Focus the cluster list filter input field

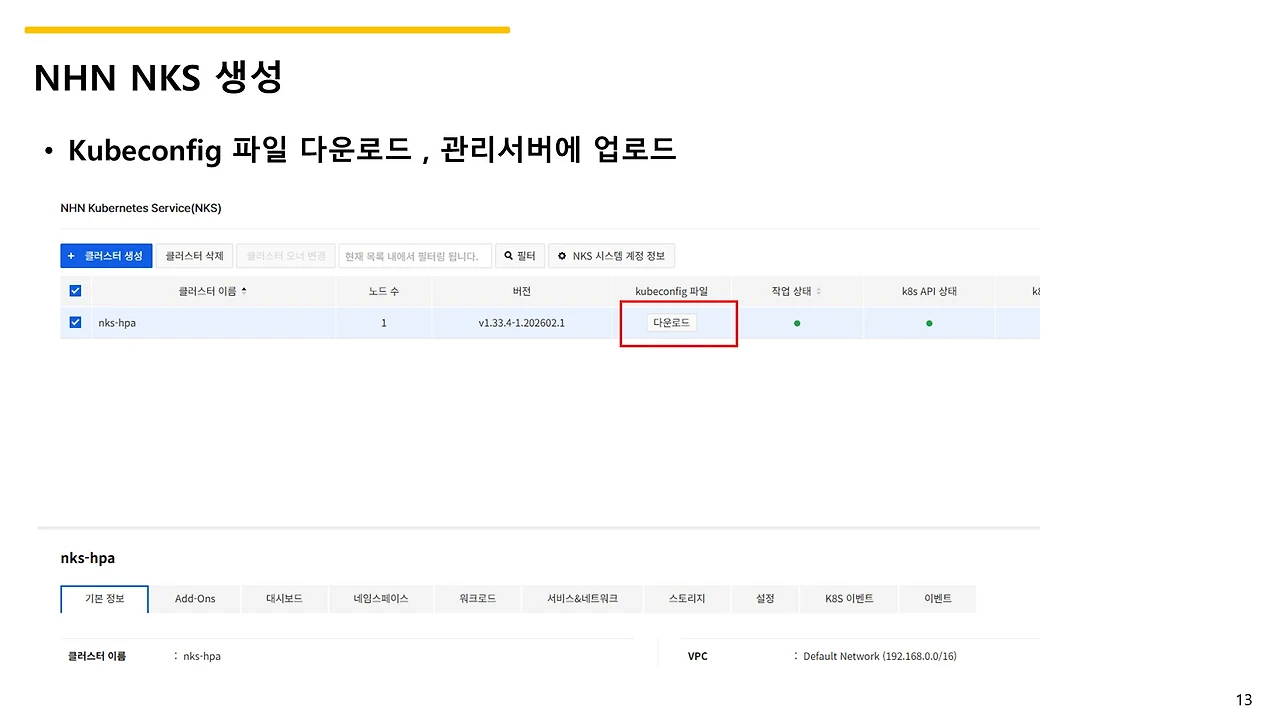(x=415, y=256)
